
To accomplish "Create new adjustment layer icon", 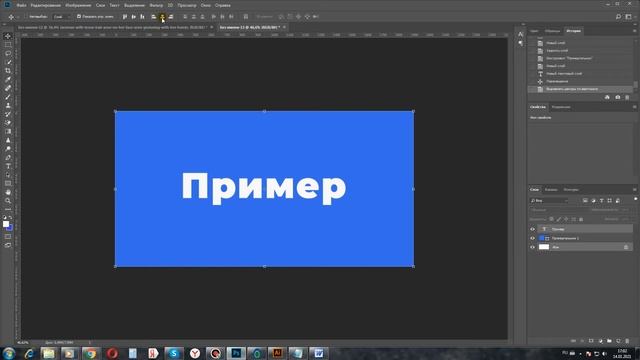I will click(x=600, y=341).
